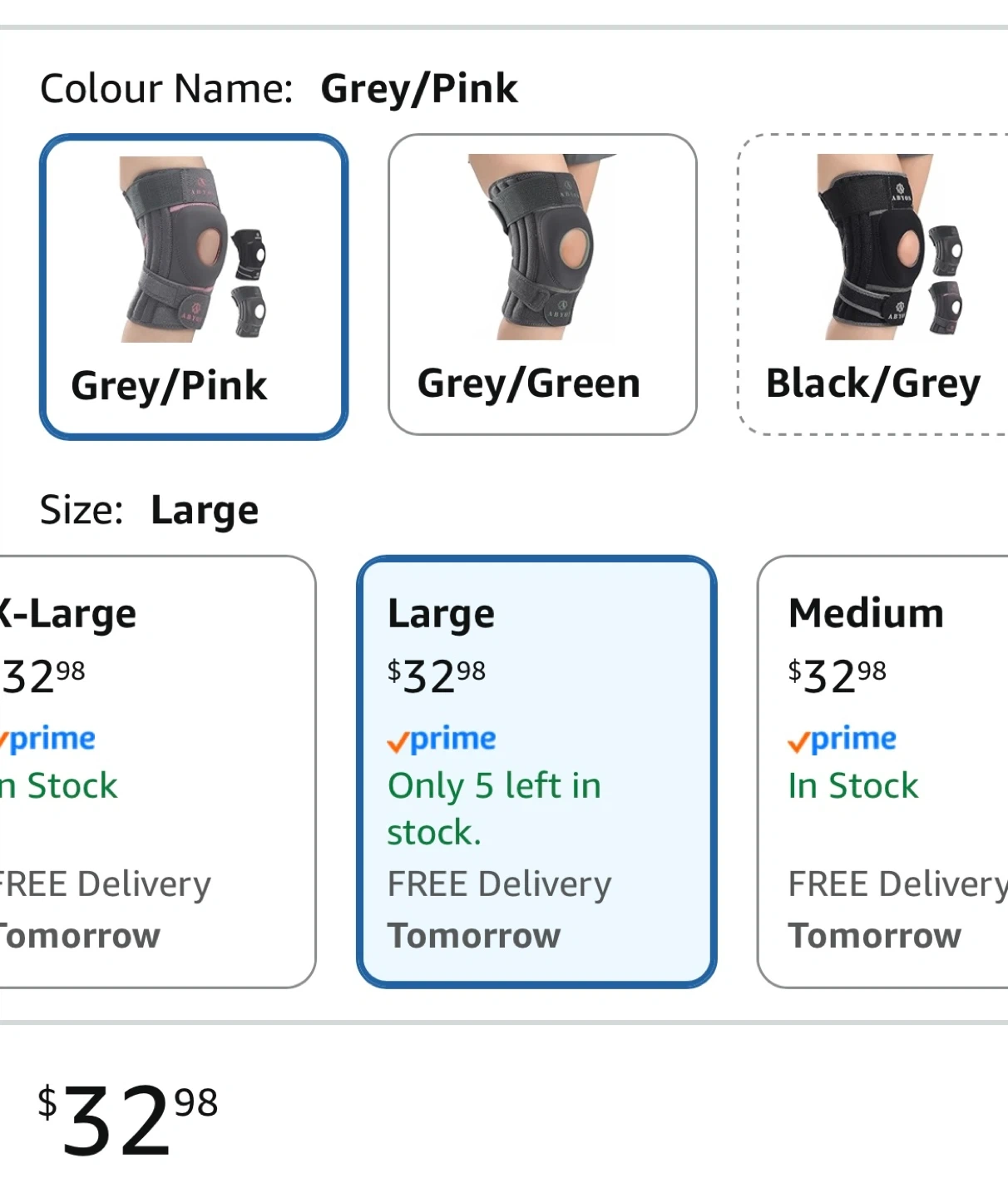Viewport: 1008px width, 1198px height.
Task: Click the prime logo in Medium card
Action: [x=842, y=739]
